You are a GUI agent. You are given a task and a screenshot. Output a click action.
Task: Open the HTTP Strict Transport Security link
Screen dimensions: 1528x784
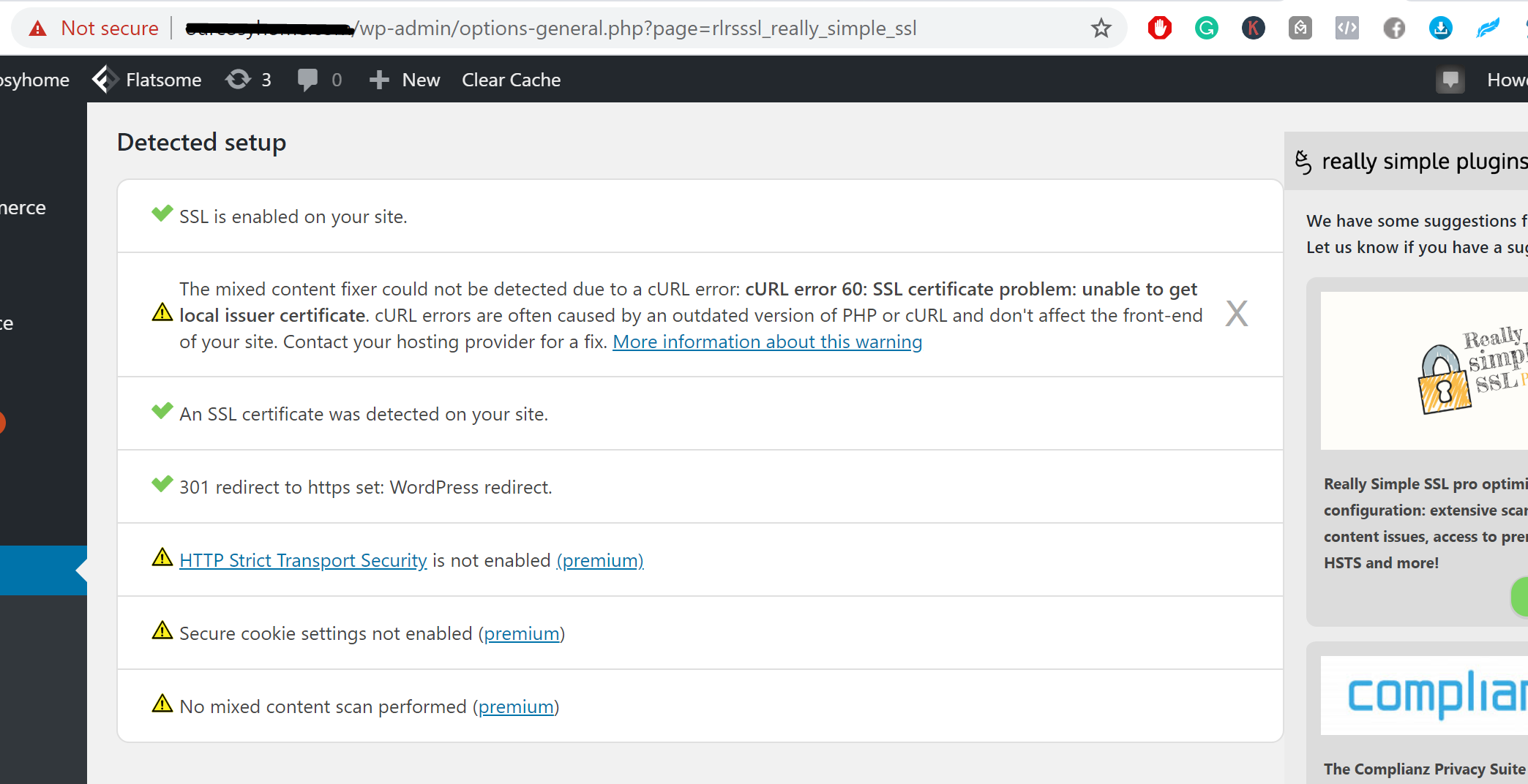(303, 560)
